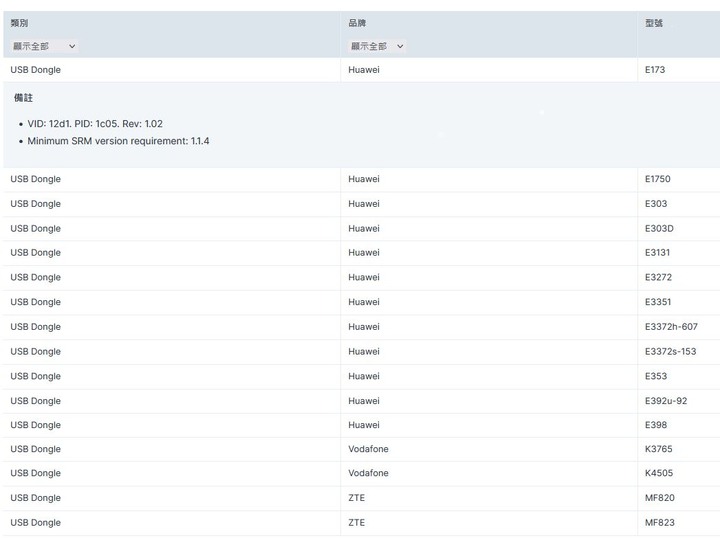Select model E3131 cell
This screenshot has height=538, width=720.
657,252
